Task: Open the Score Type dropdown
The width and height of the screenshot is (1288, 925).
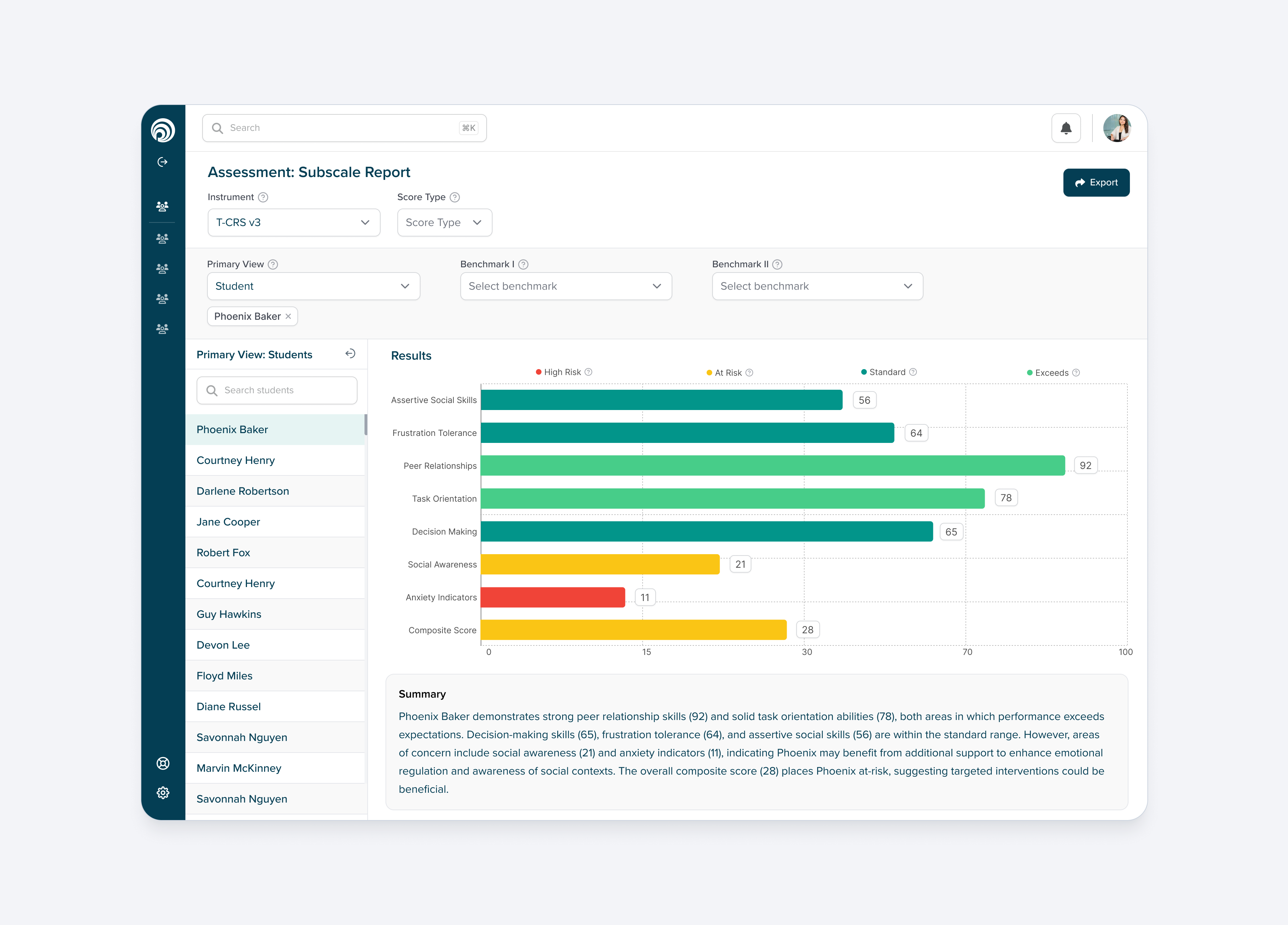Action: pyautogui.click(x=444, y=222)
